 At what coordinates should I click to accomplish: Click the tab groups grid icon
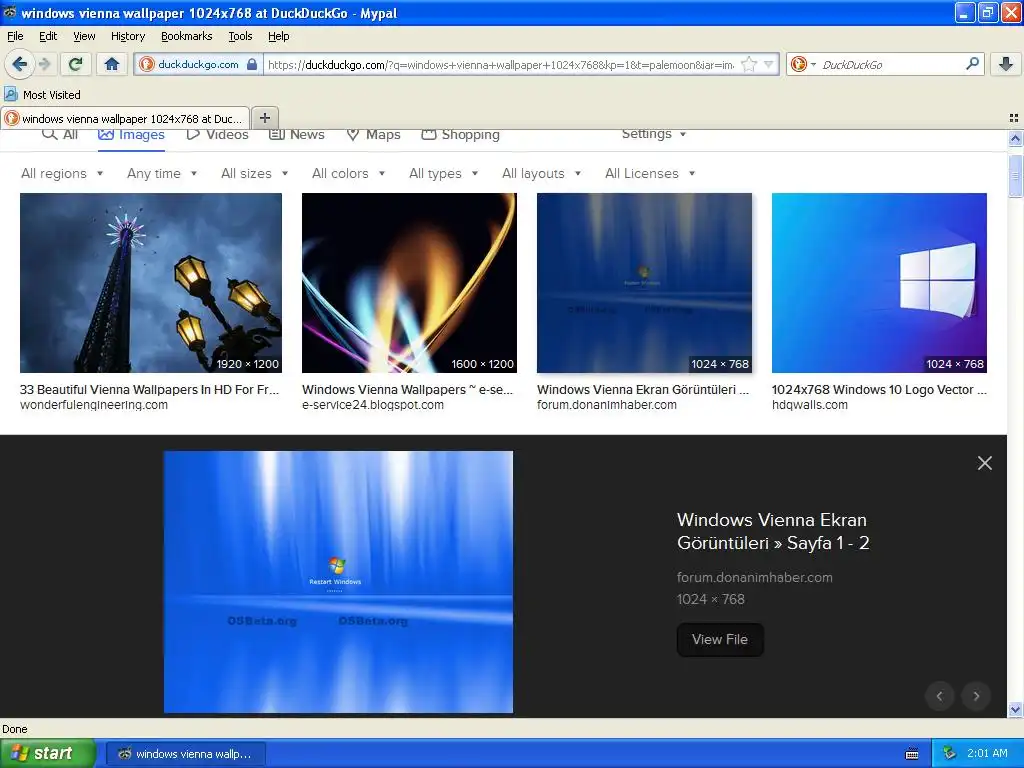point(1014,118)
